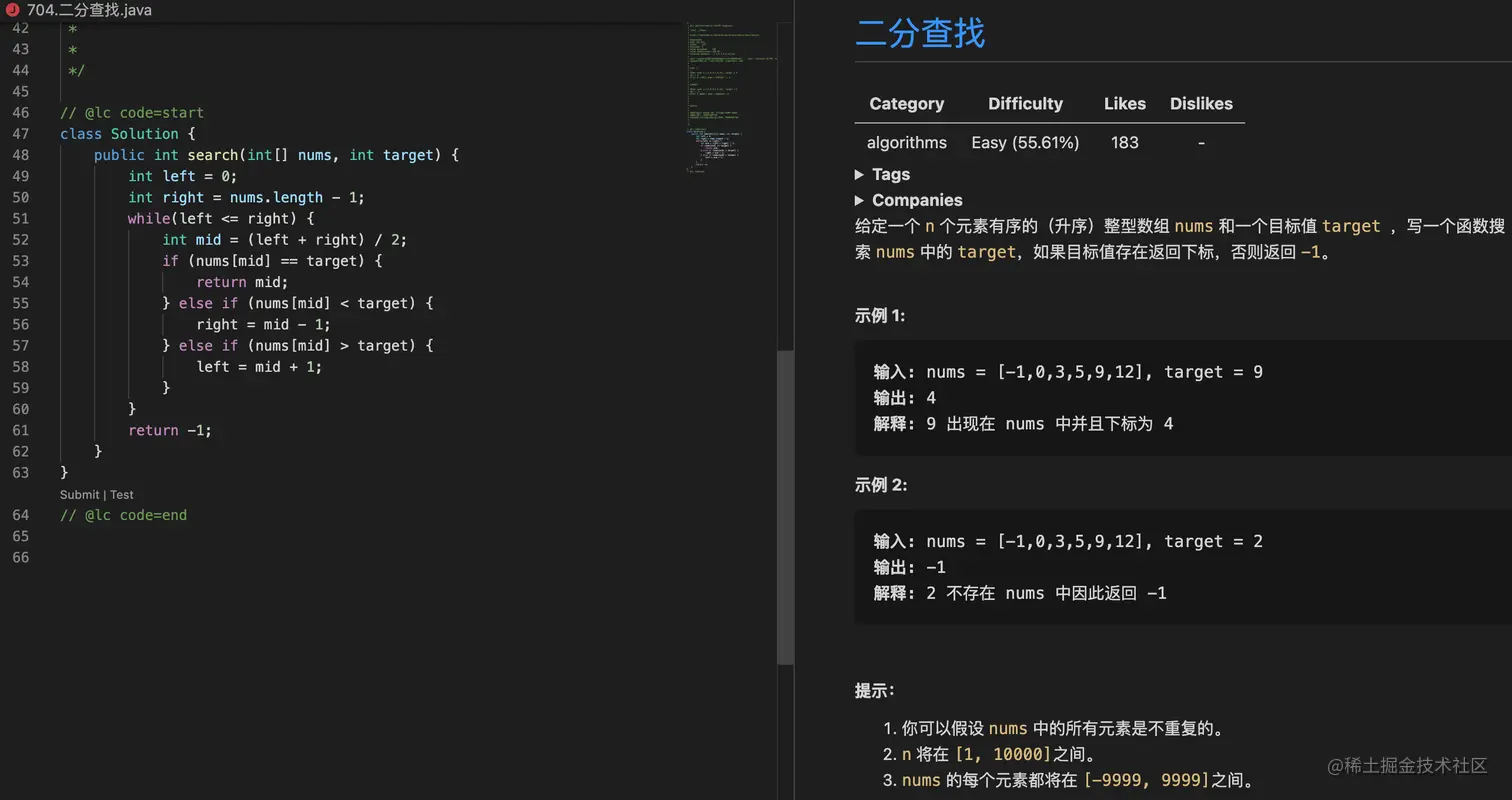The height and width of the screenshot is (800, 1512).
Task: Click the search method name in code
Action: click(x=212, y=155)
